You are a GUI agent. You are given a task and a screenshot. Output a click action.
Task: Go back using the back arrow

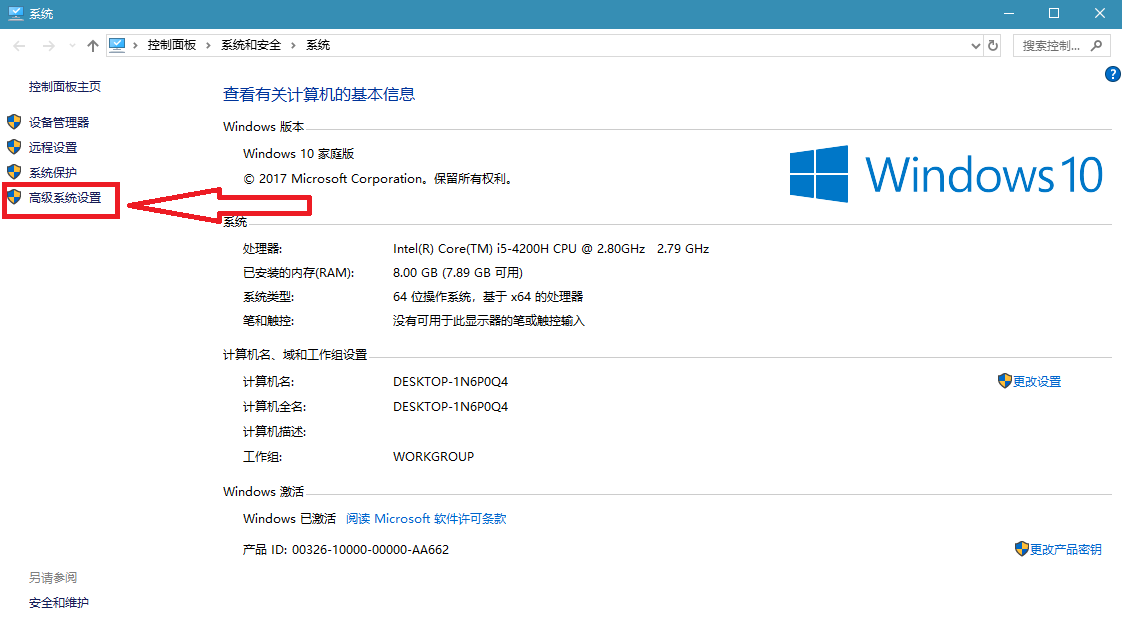(19, 46)
